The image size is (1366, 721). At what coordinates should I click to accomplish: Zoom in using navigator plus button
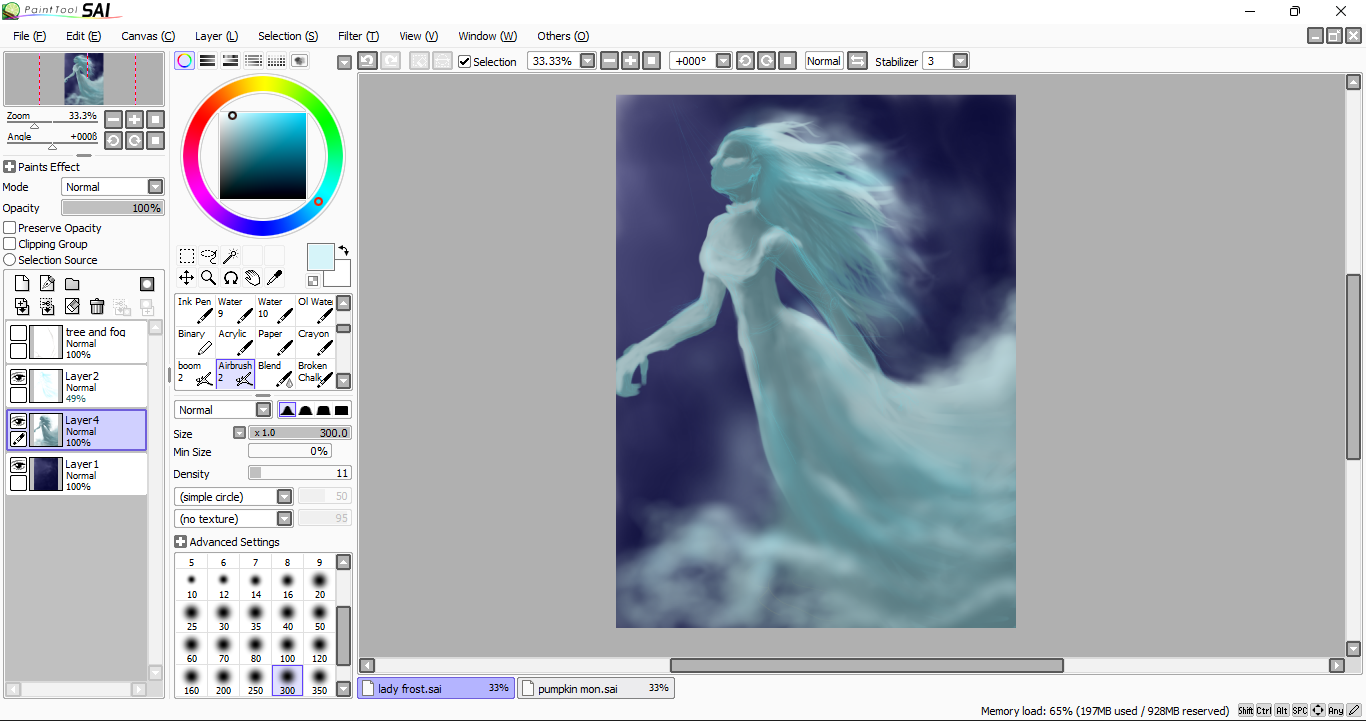point(134,119)
